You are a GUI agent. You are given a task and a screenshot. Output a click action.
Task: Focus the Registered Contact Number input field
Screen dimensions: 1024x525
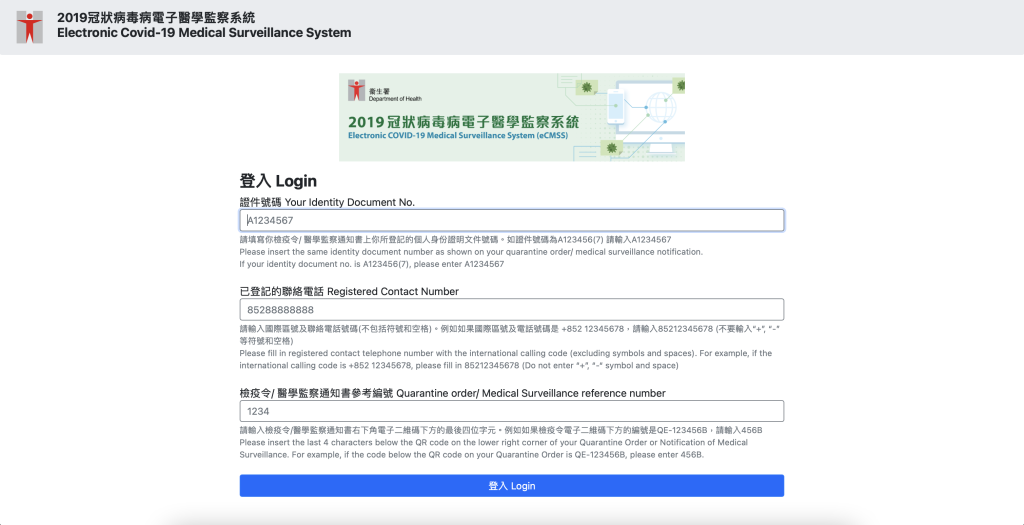[511, 310]
